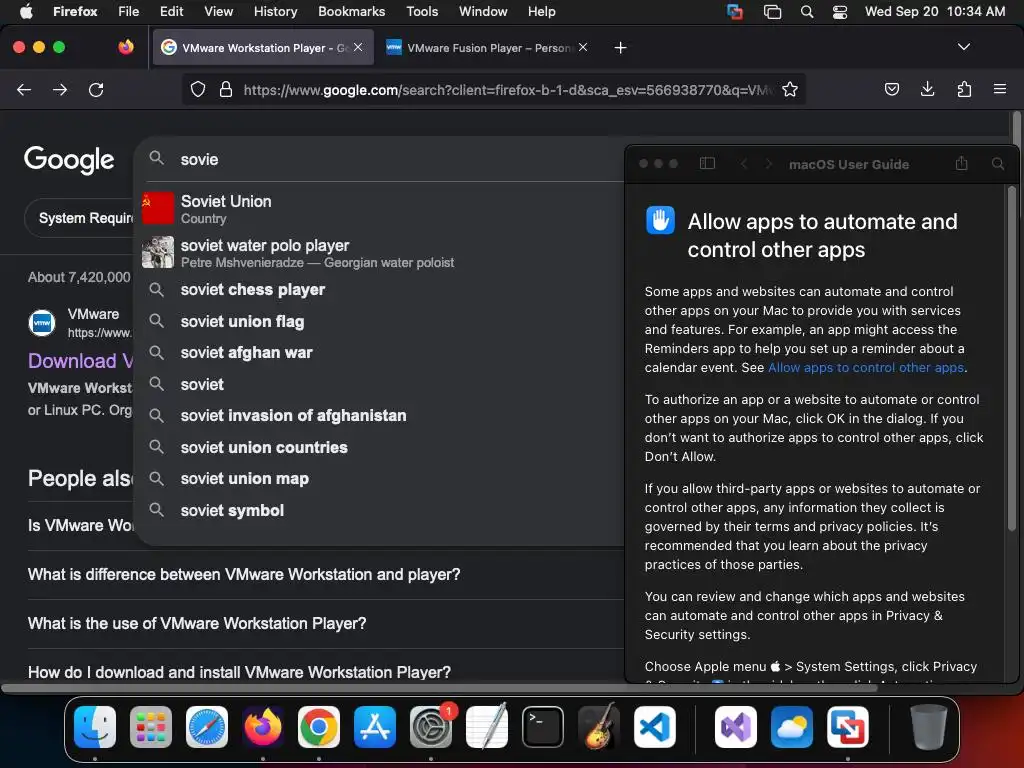
Task: Click the Soviet Union flag thumbnail
Action: click(158, 208)
